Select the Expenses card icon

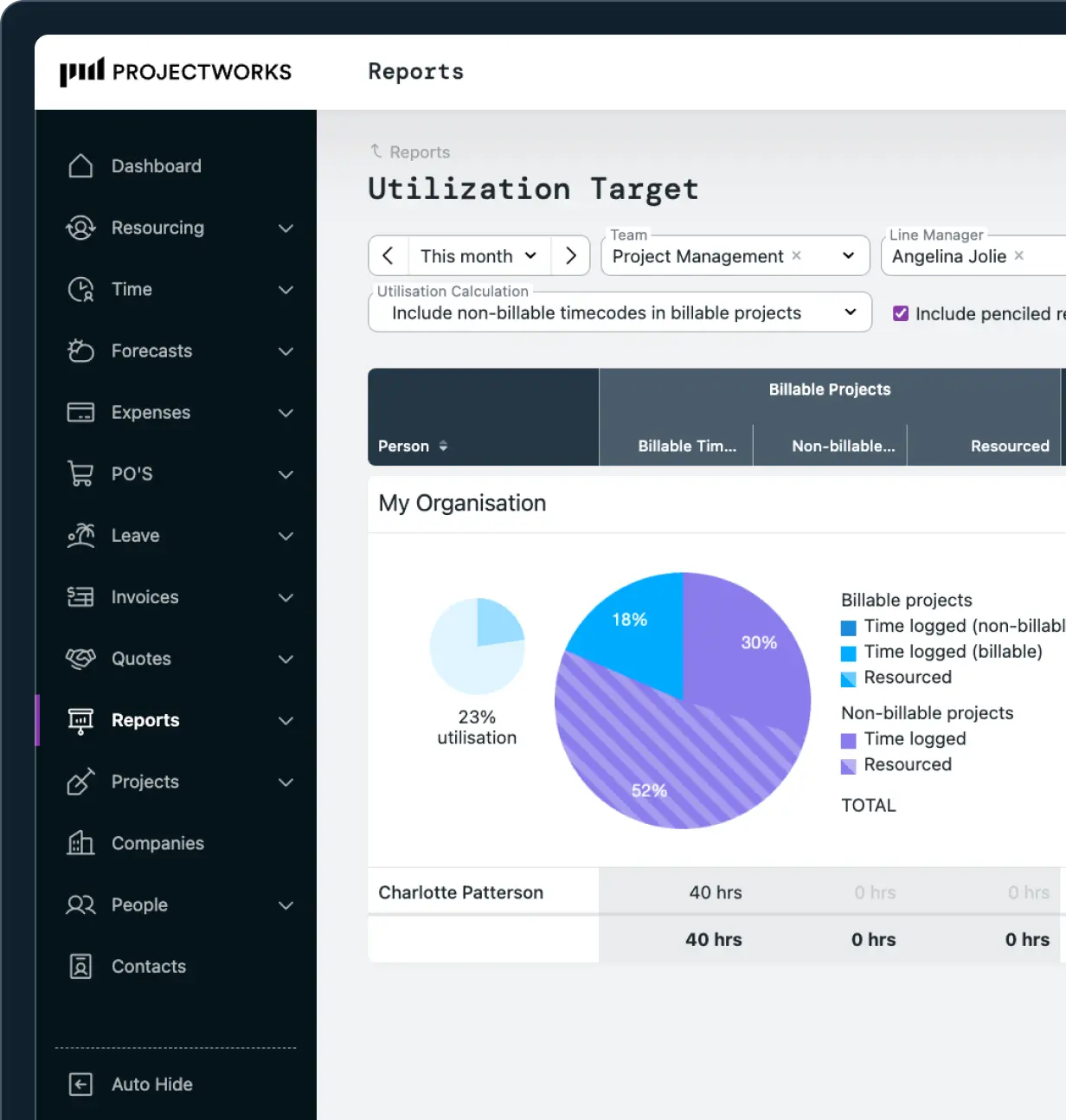tap(80, 412)
